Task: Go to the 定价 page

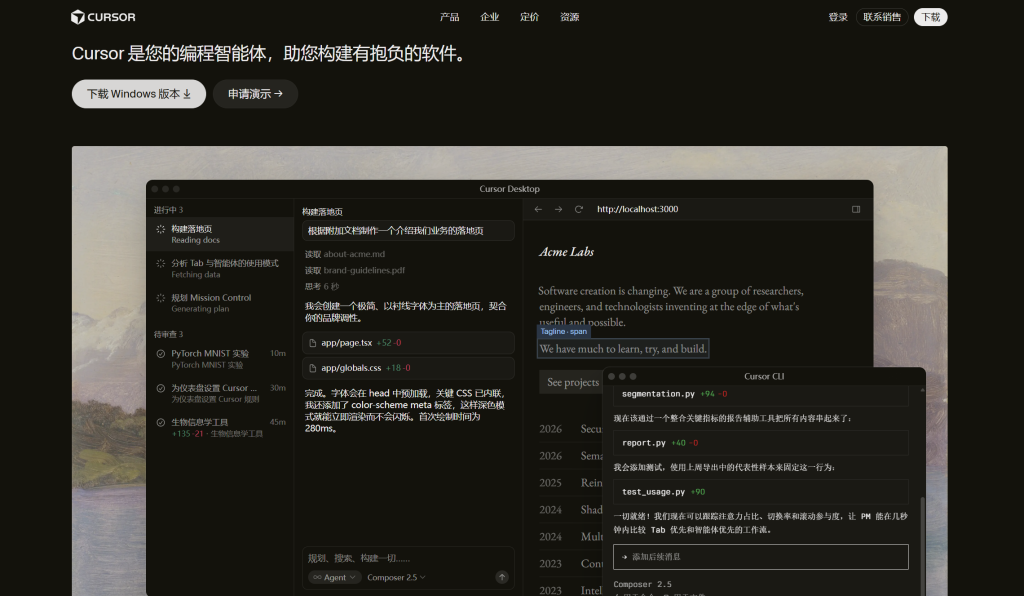Action: 529,17
